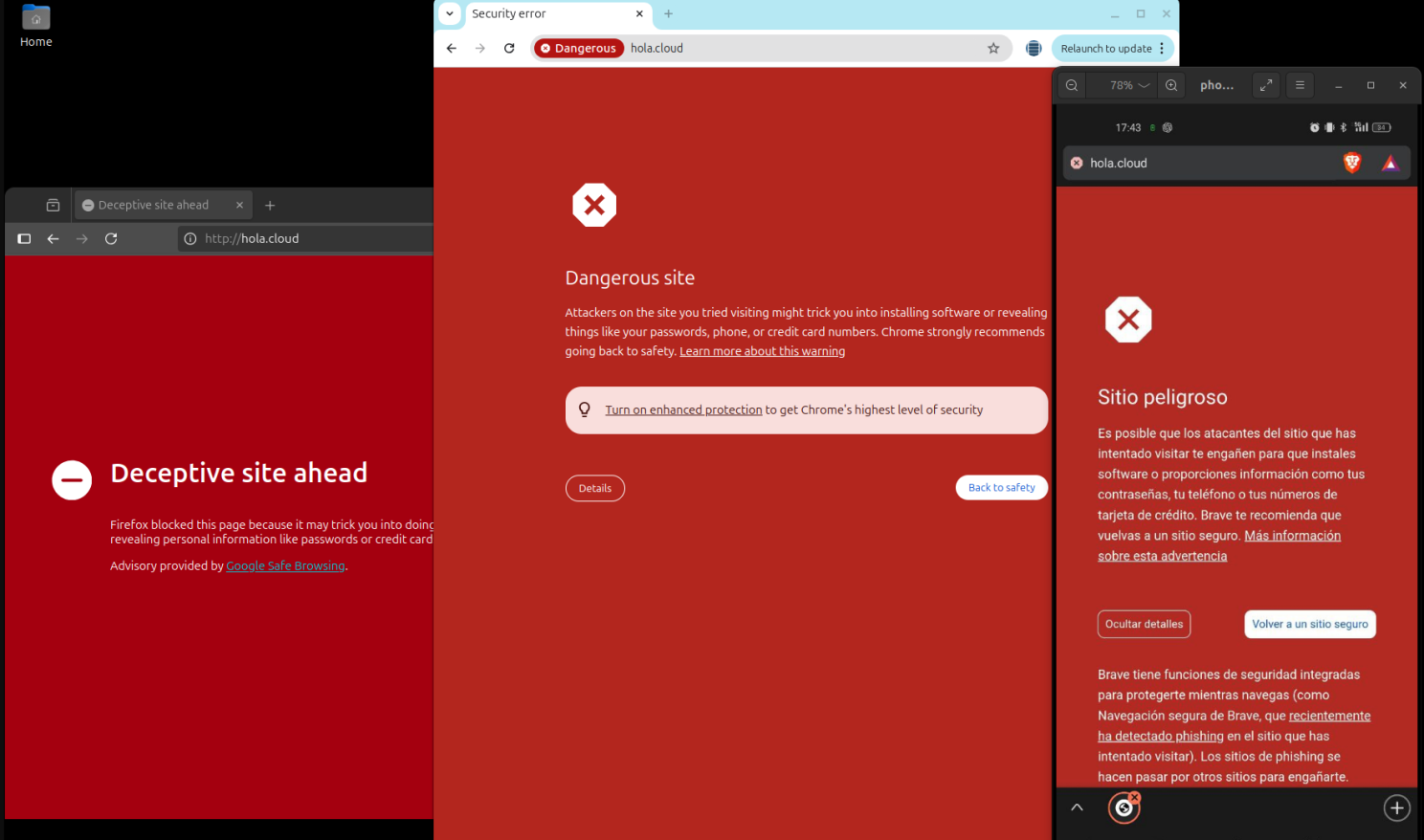1424x840 pixels.
Task: Close the 'Deceptive site ahead' tab
Action: [x=239, y=205]
